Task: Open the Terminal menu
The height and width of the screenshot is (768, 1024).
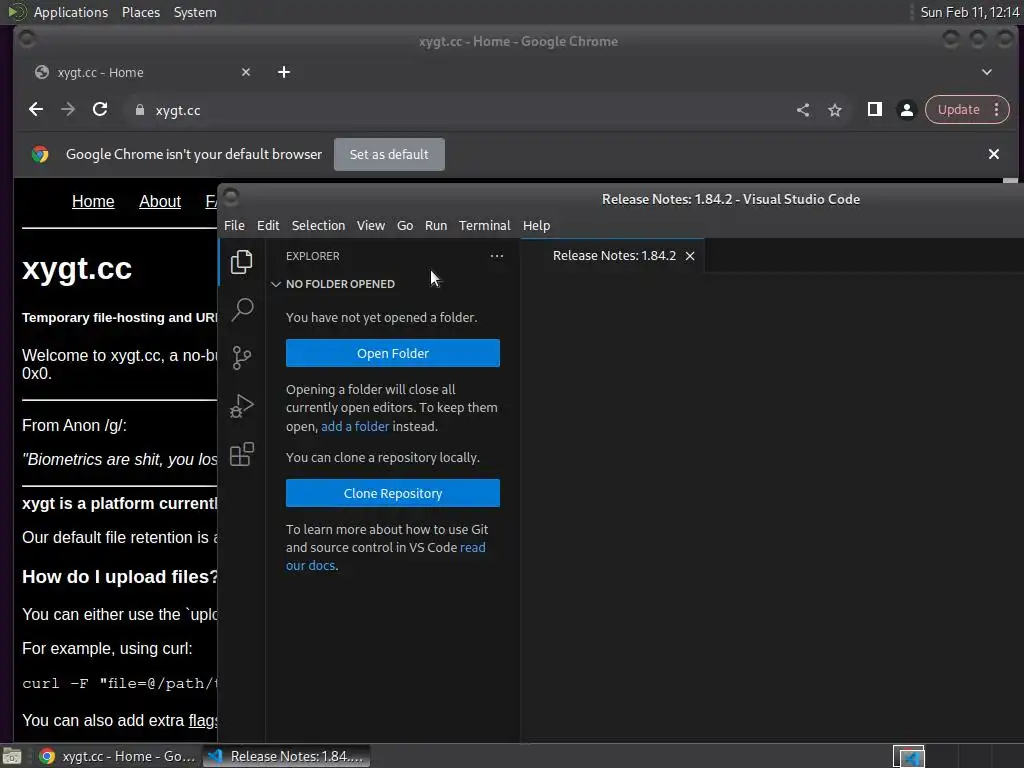Action: [x=484, y=225]
